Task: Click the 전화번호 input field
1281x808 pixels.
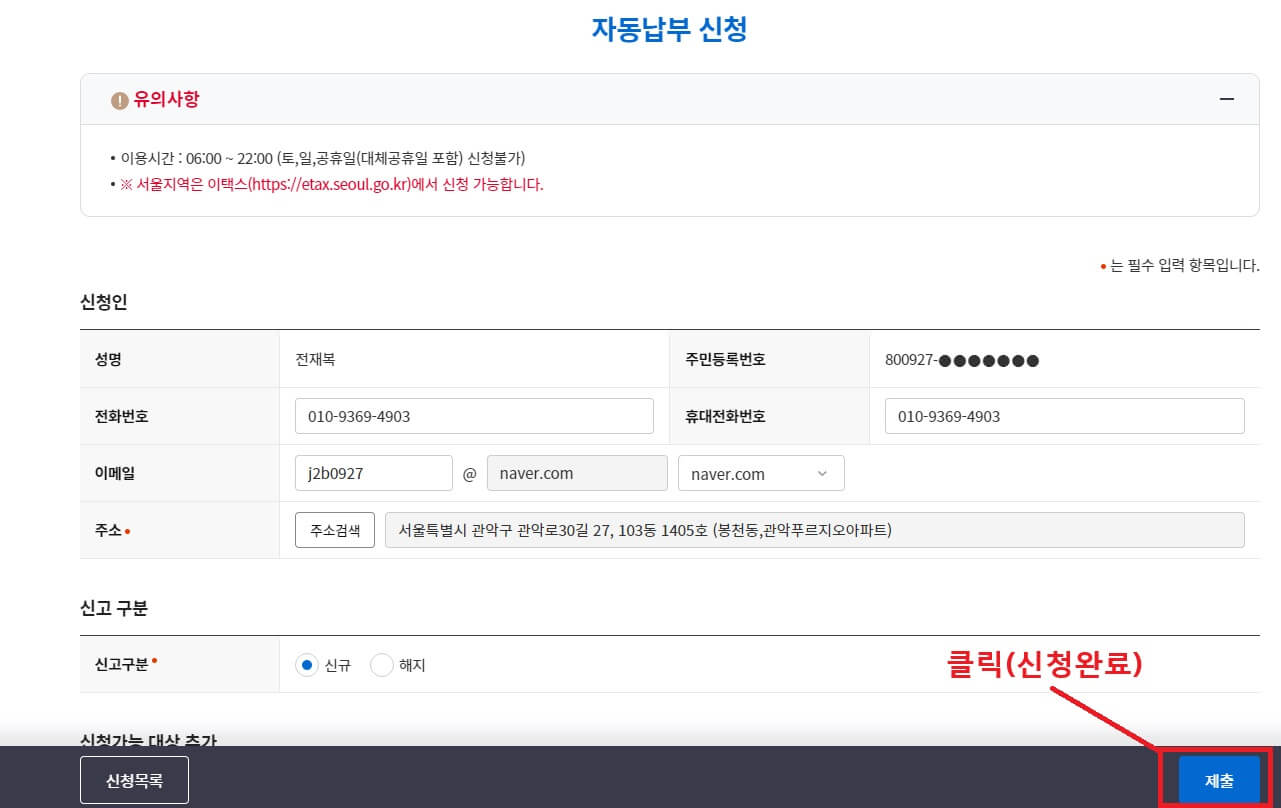Action: coord(474,416)
